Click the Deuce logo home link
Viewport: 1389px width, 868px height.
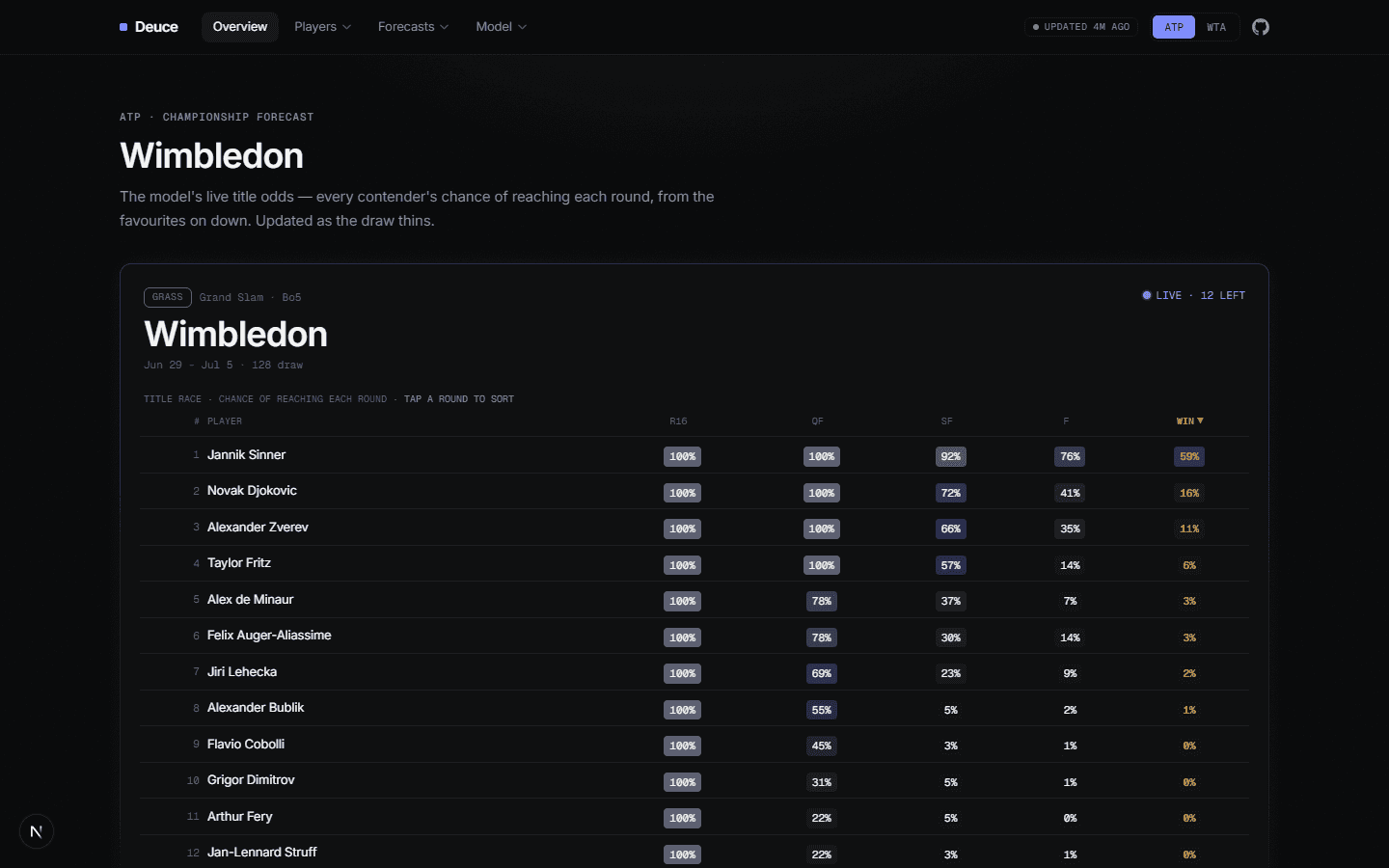pyautogui.click(x=149, y=27)
